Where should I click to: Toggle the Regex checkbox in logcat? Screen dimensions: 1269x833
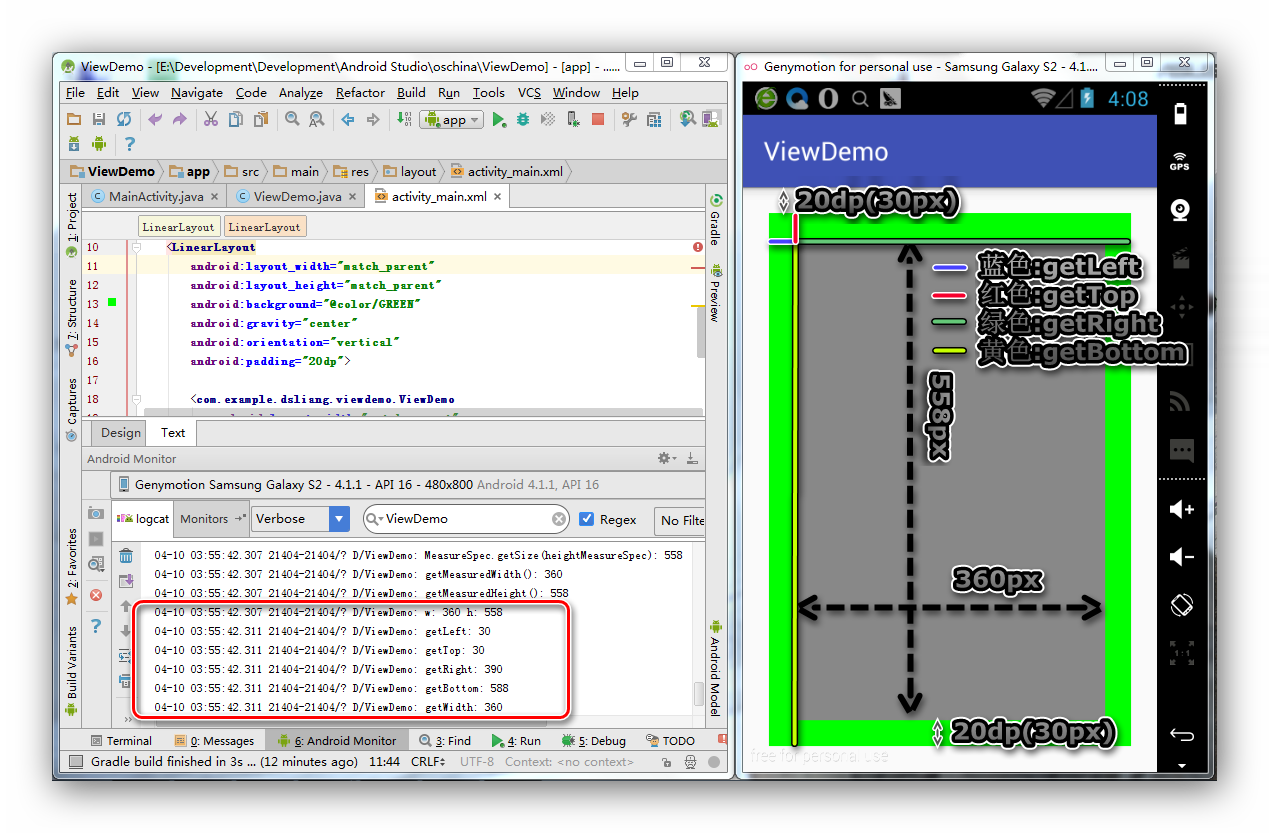point(588,519)
